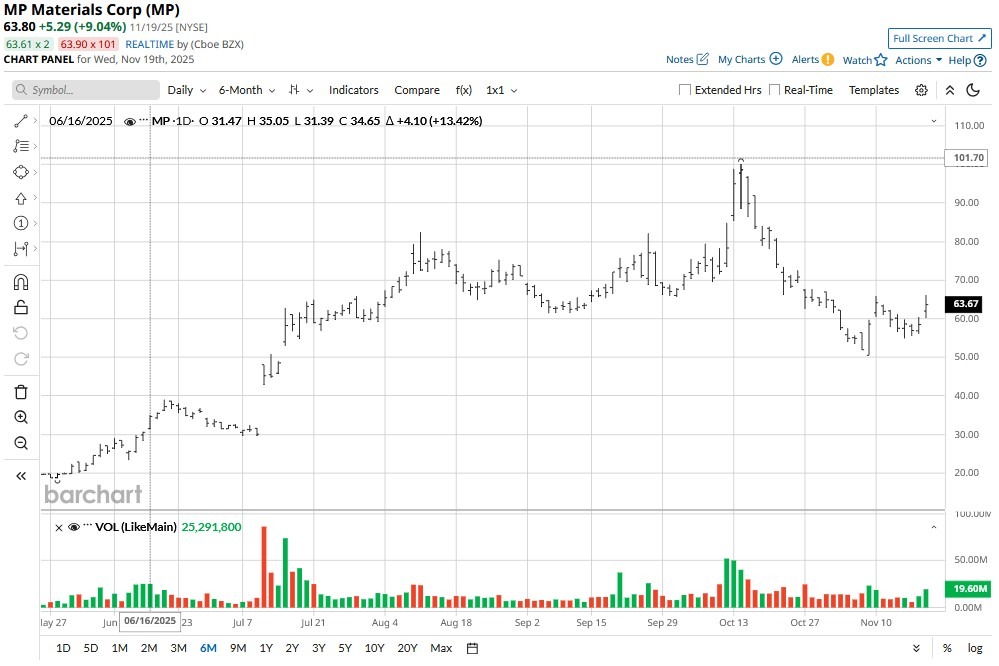Select the 9M time range
The height and width of the screenshot is (666, 999).
[x=238, y=649]
